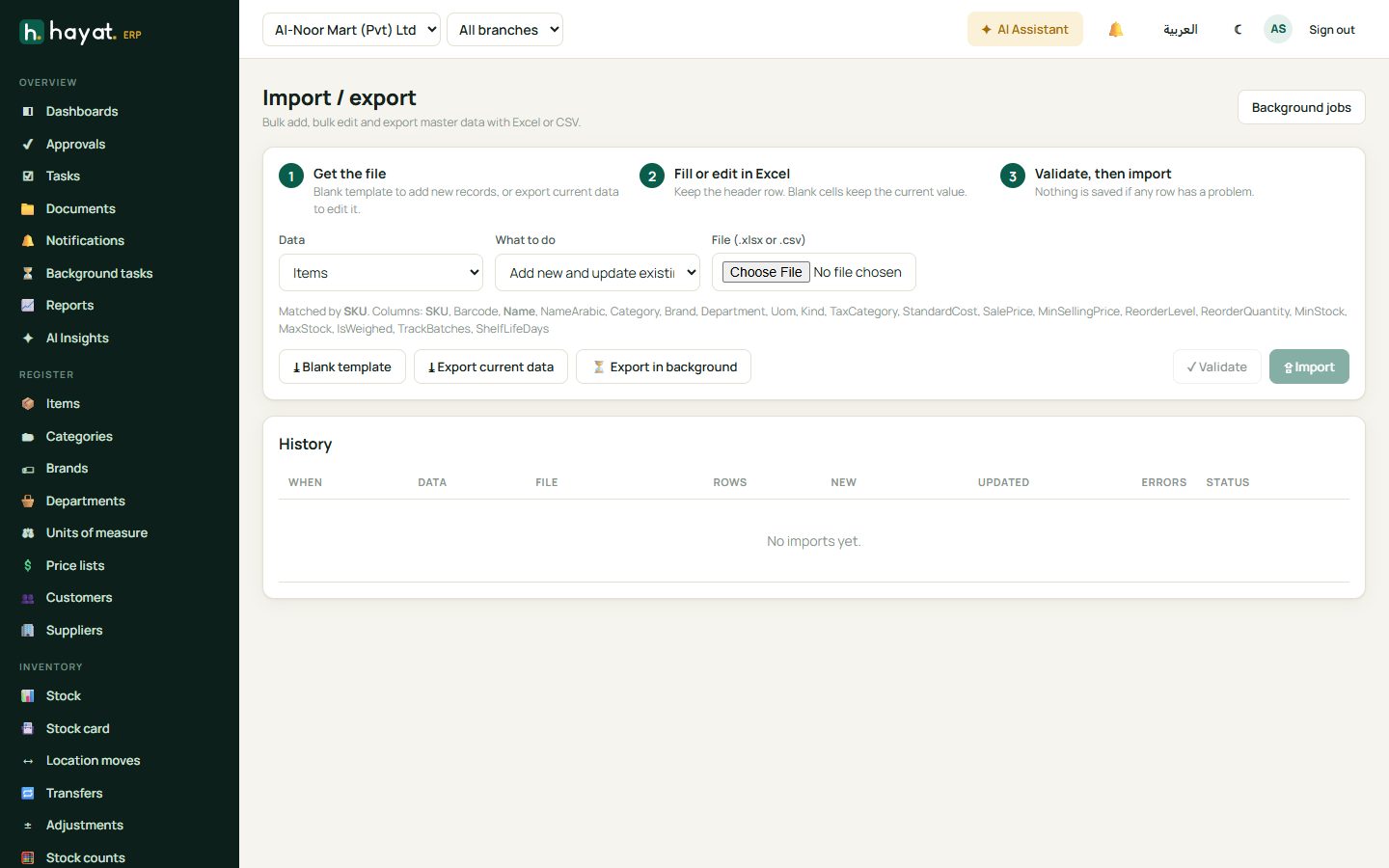Click the ROWS column header
The height and width of the screenshot is (868, 1389).
tap(730, 482)
